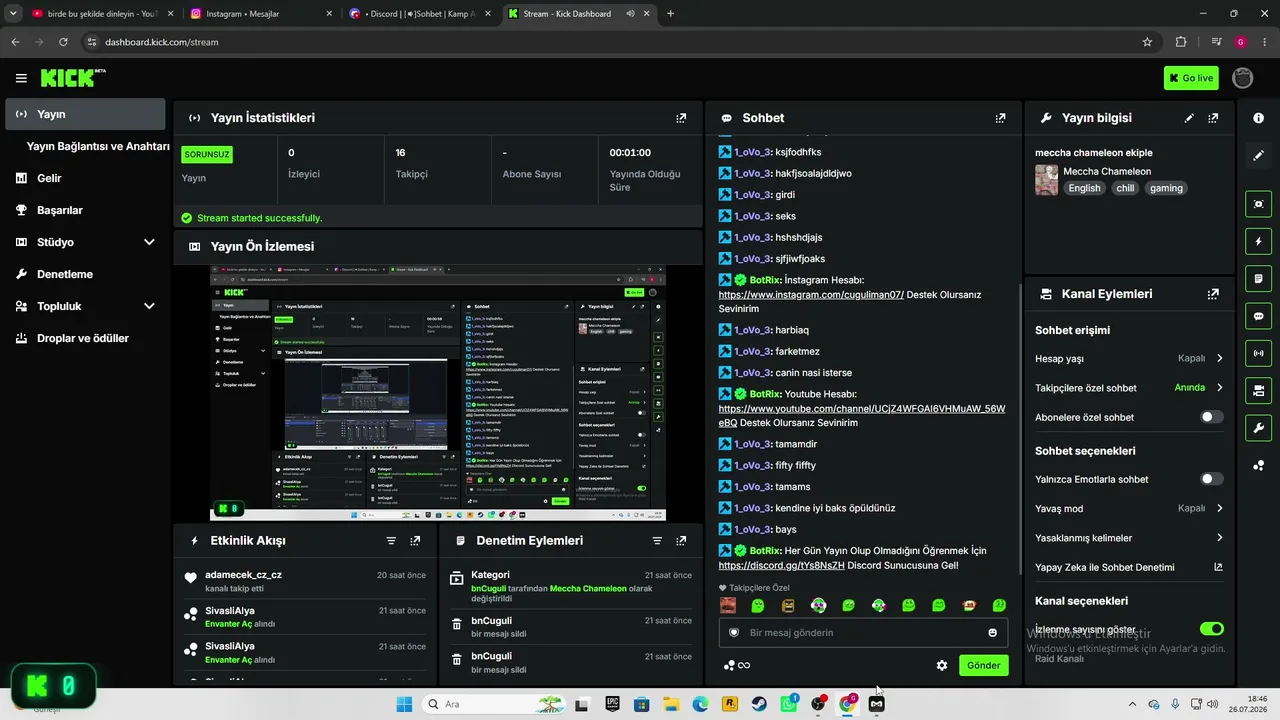Disable İzlenme sayısını göster switch
This screenshot has height=720, width=1280.
1211,629
